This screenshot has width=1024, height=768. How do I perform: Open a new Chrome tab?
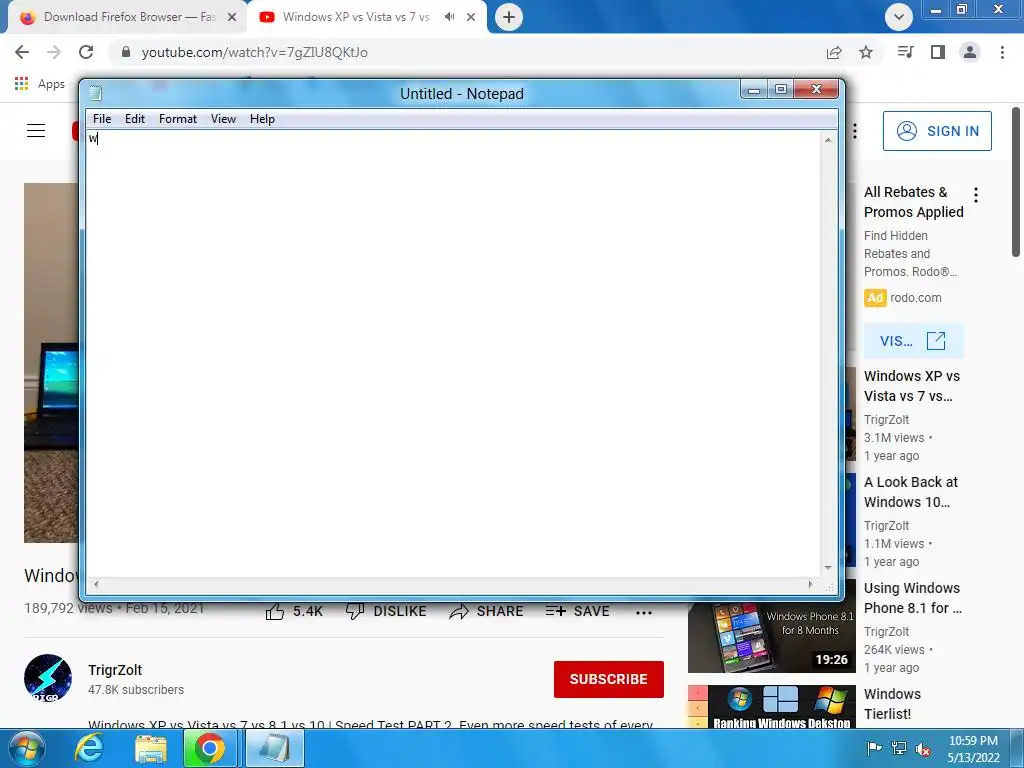click(x=509, y=17)
